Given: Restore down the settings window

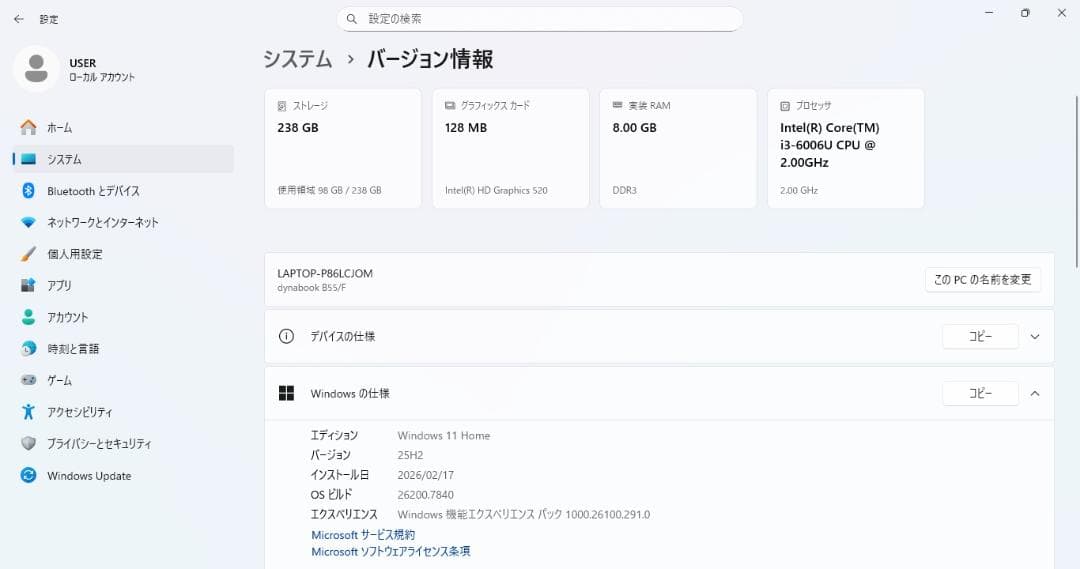Looking at the screenshot, I should [x=1025, y=13].
